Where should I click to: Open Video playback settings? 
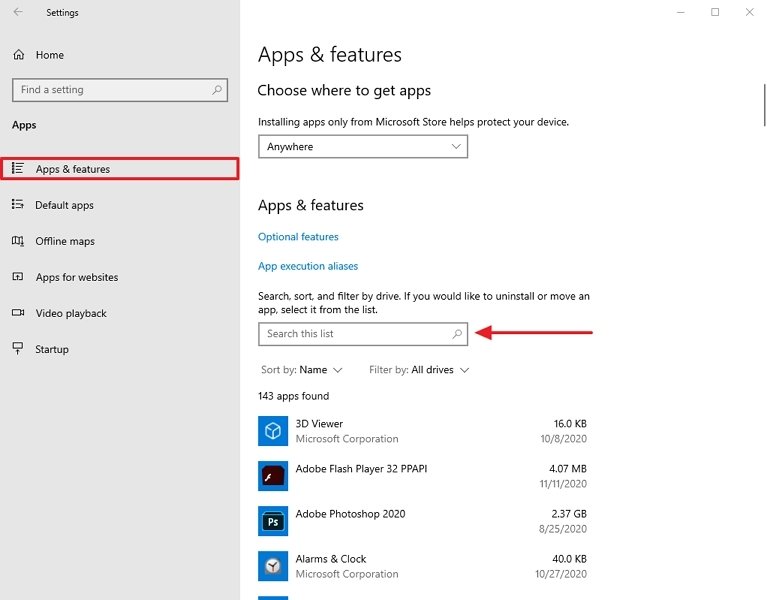point(120,313)
